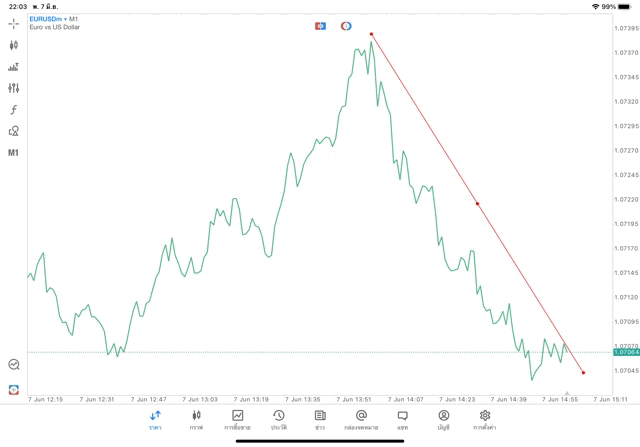Screen dimensions: 640x447
Task: Open the M1 timeframe selector
Action: (13, 153)
